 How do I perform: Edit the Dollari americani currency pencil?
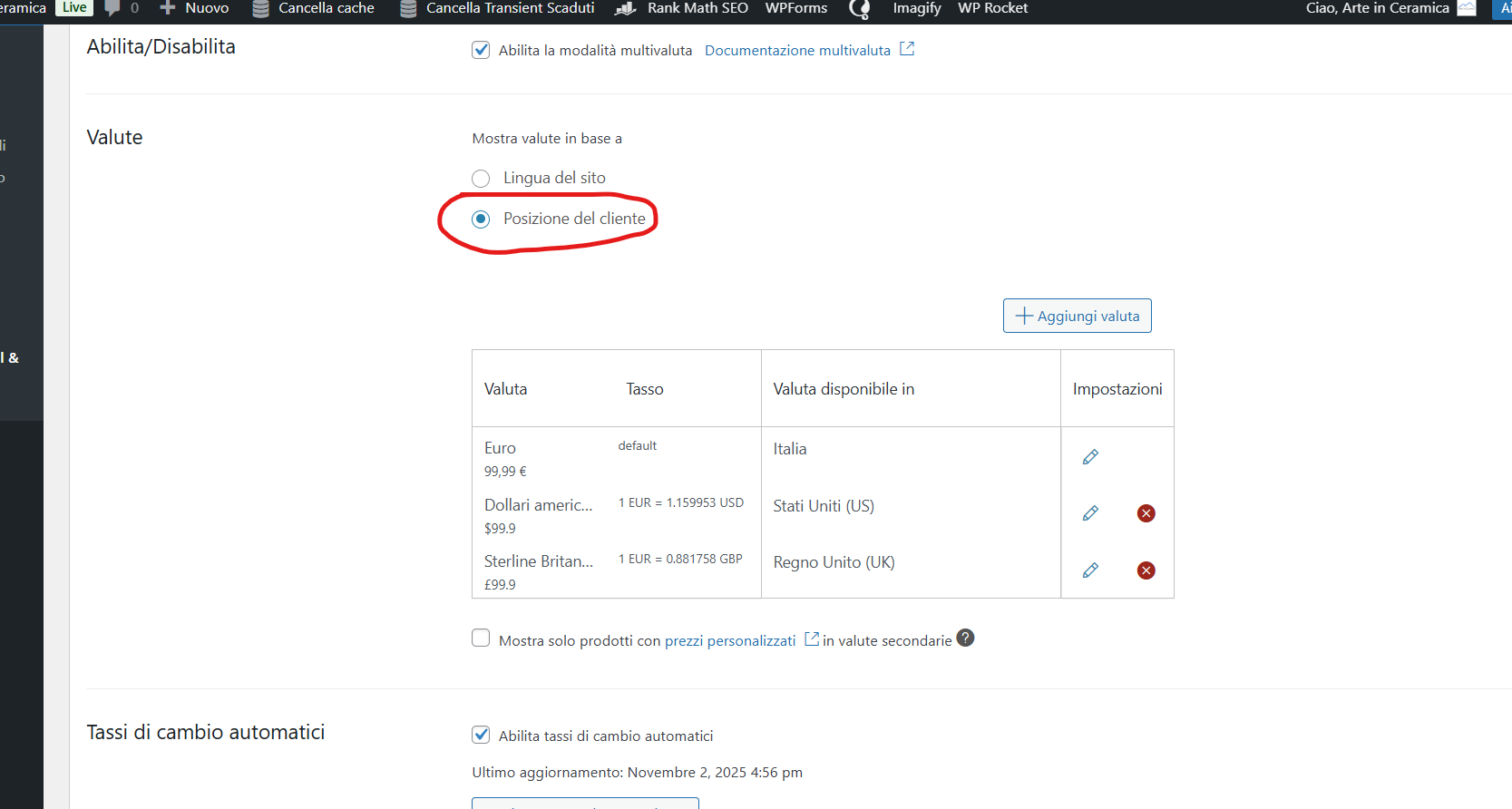1090,513
